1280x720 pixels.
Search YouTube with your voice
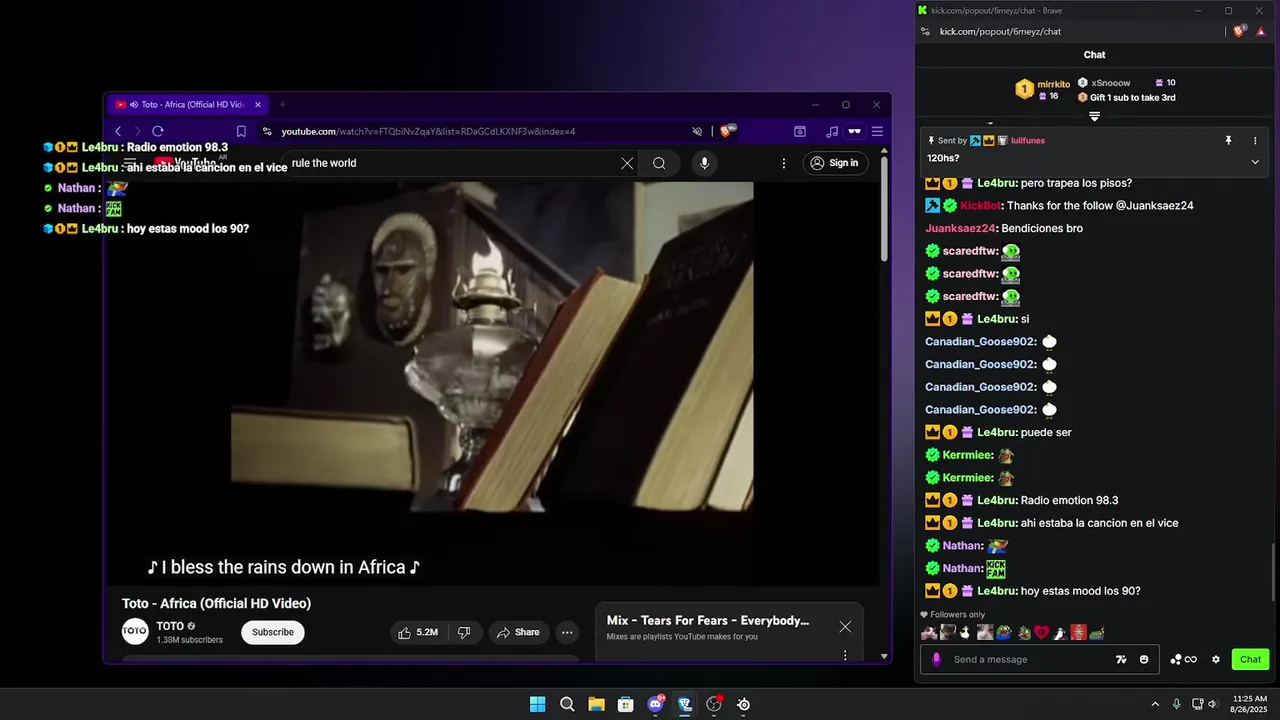coord(704,163)
